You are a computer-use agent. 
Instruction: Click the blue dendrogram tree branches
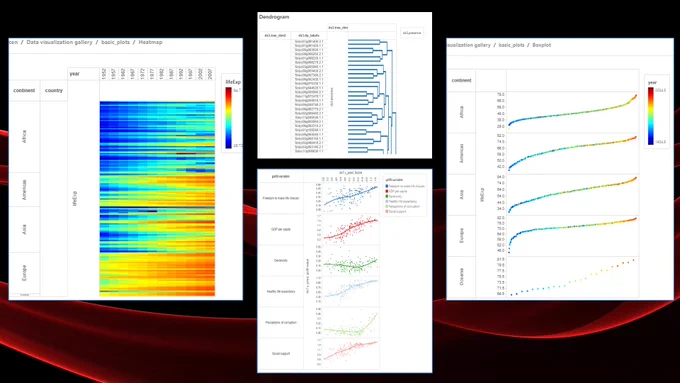372,96
